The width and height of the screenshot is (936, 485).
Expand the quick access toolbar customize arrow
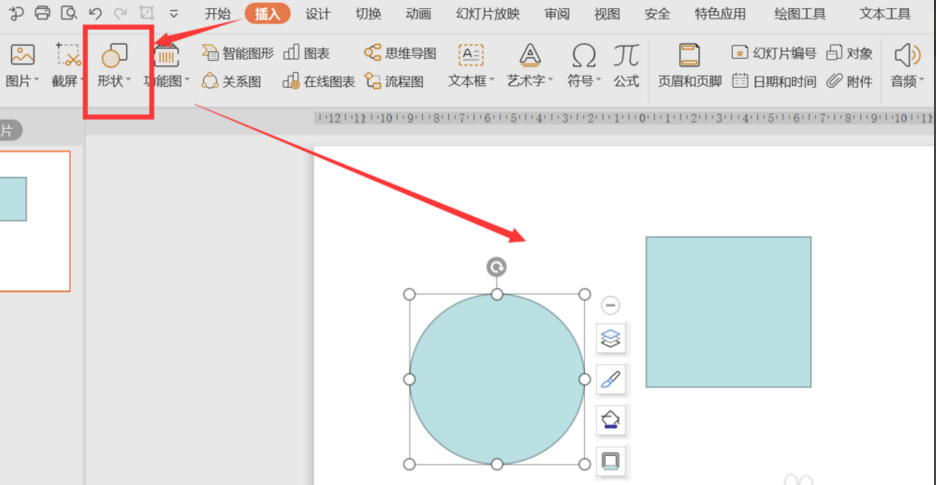point(174,13)
